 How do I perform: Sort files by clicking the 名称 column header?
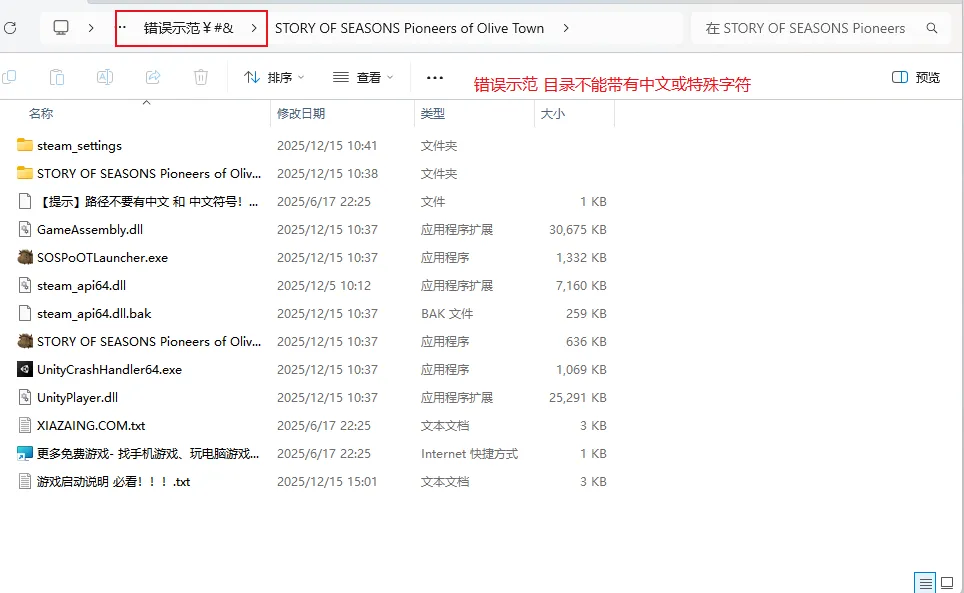click(x=42, y=114)
